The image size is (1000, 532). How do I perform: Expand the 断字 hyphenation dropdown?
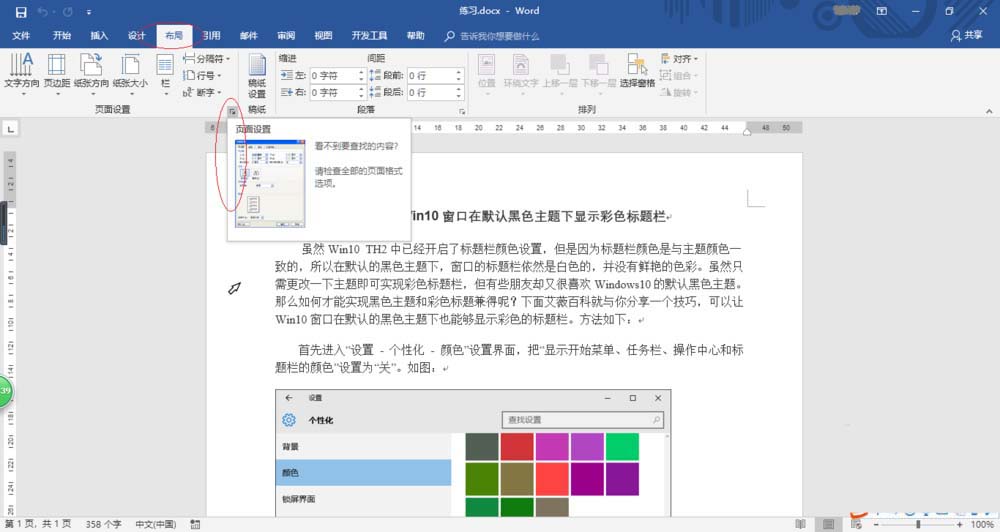pos(202,92)
